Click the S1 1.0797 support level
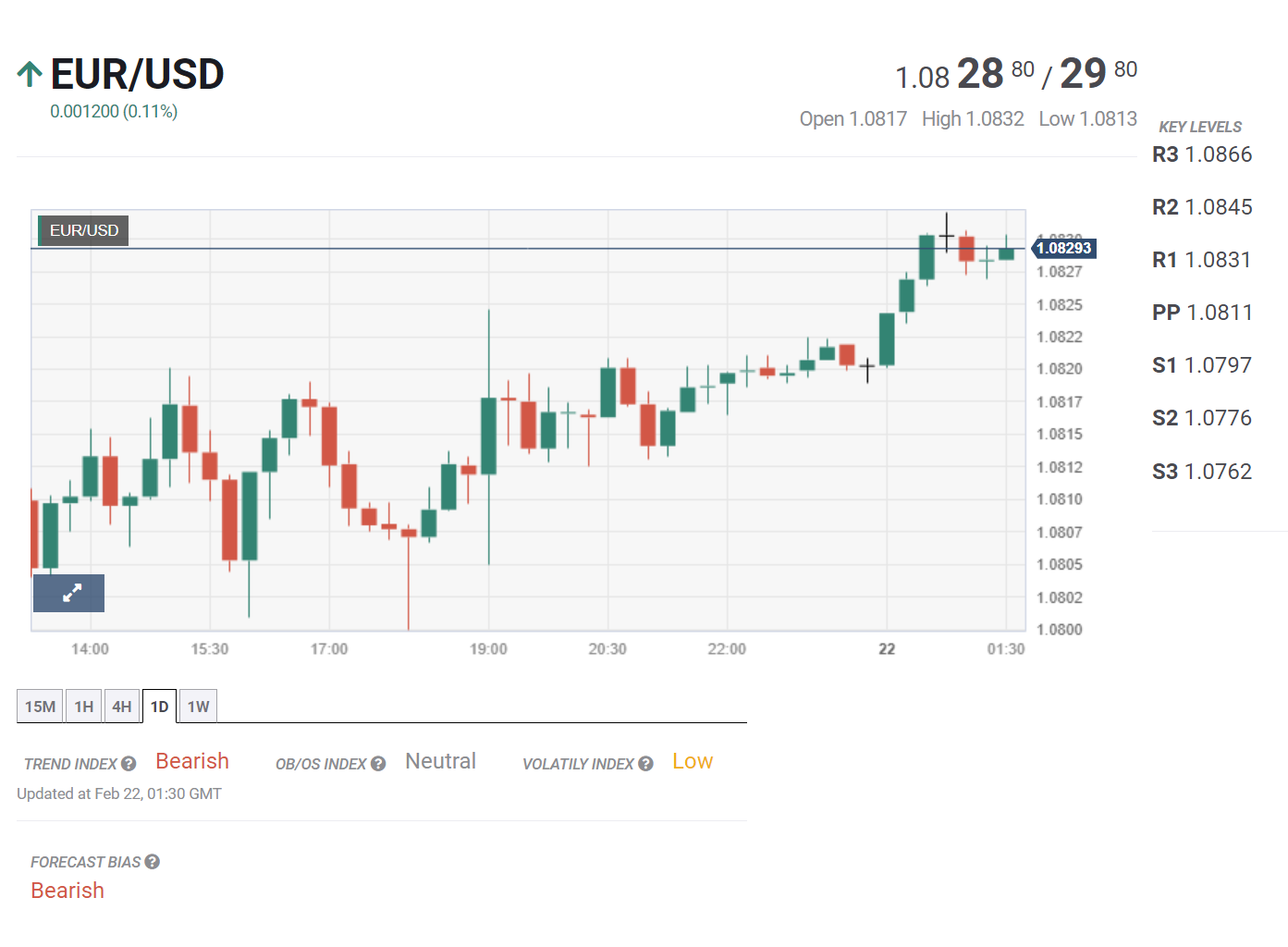 pos(1202,365)
